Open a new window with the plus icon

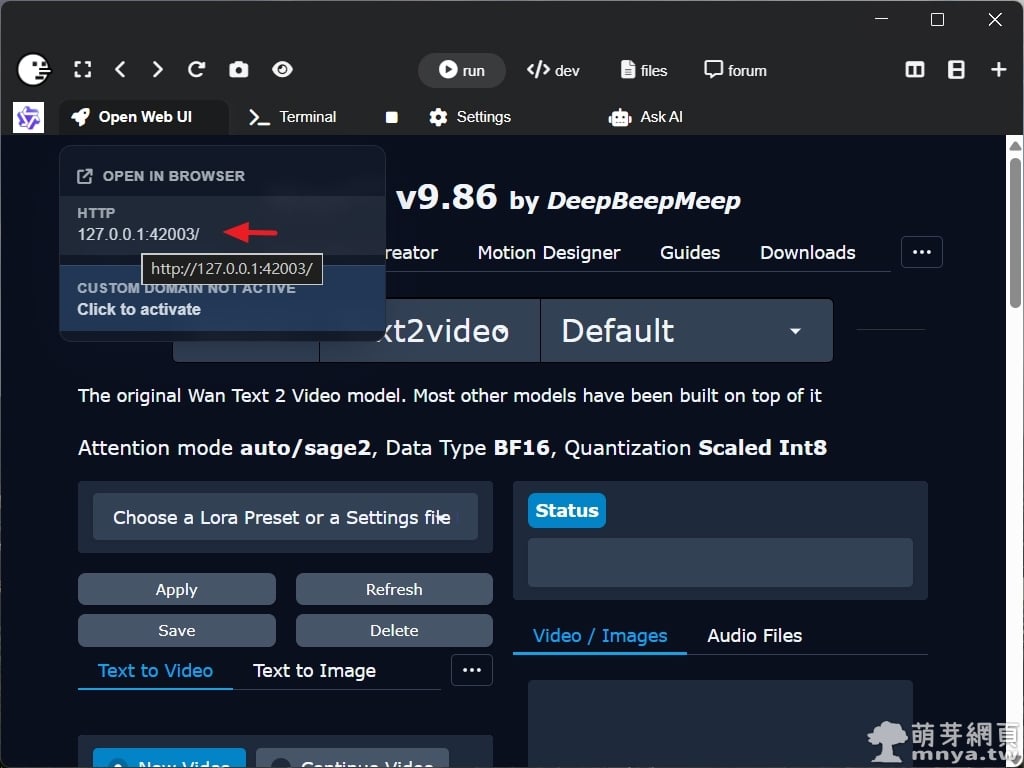point(998,69)
